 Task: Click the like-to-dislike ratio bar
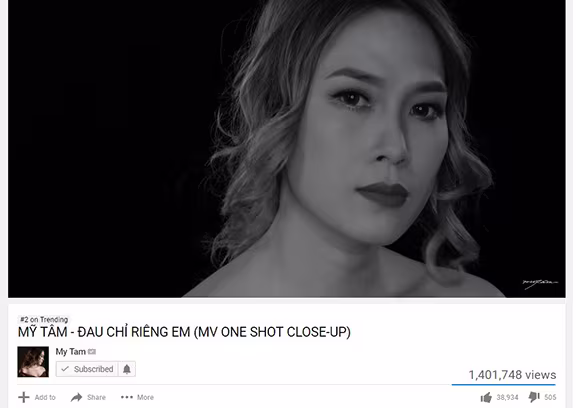pos(504,384)
